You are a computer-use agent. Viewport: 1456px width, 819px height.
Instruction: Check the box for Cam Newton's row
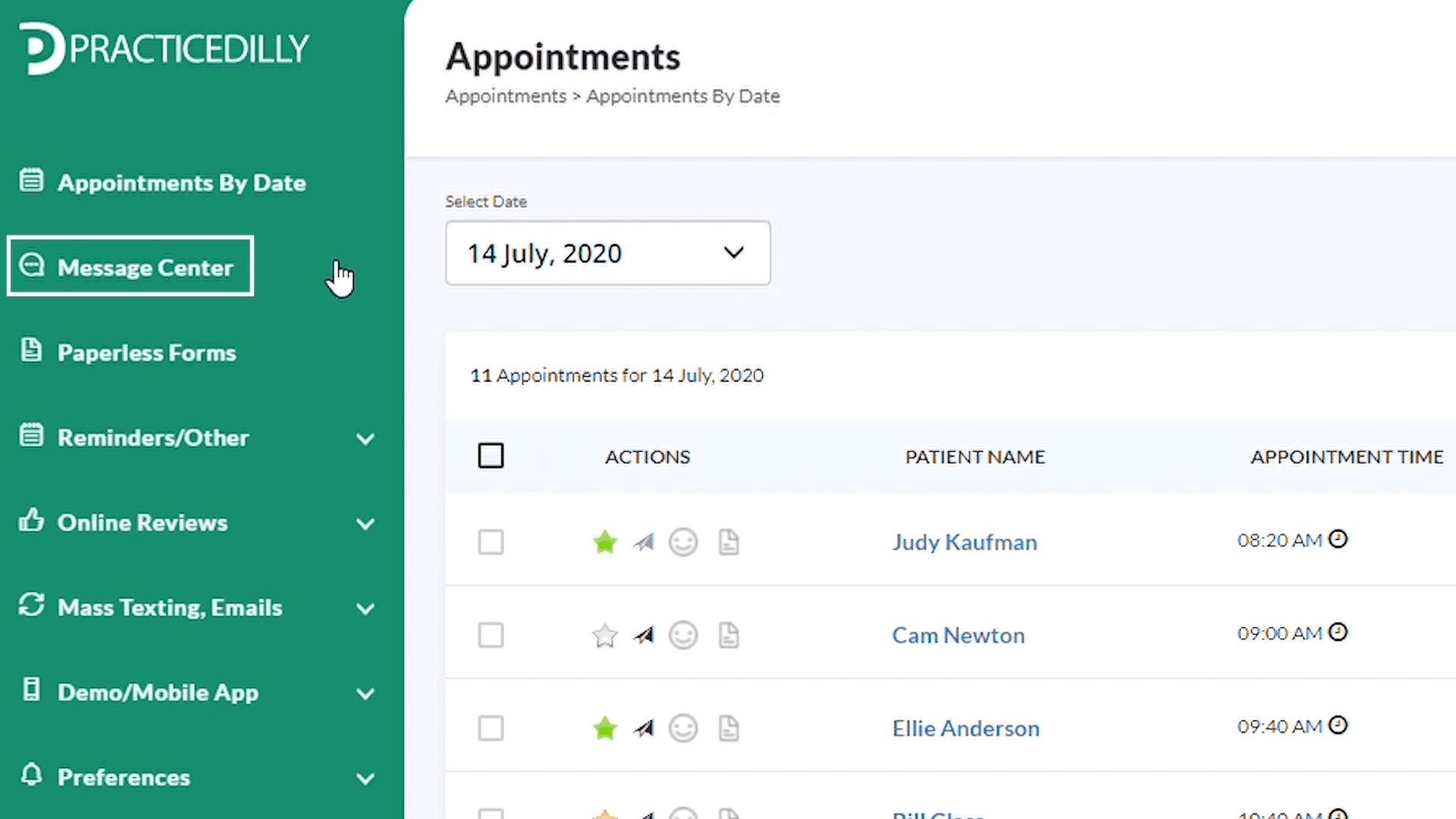pos(491,635)
